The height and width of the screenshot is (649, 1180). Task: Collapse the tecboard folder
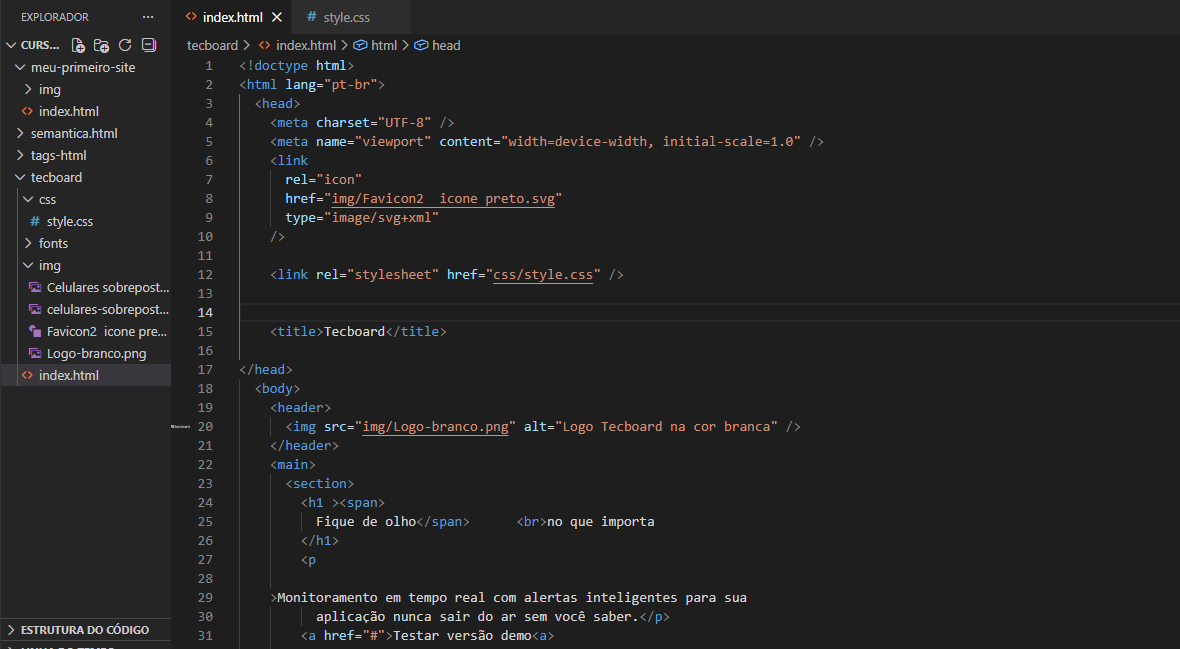point(56,177)
